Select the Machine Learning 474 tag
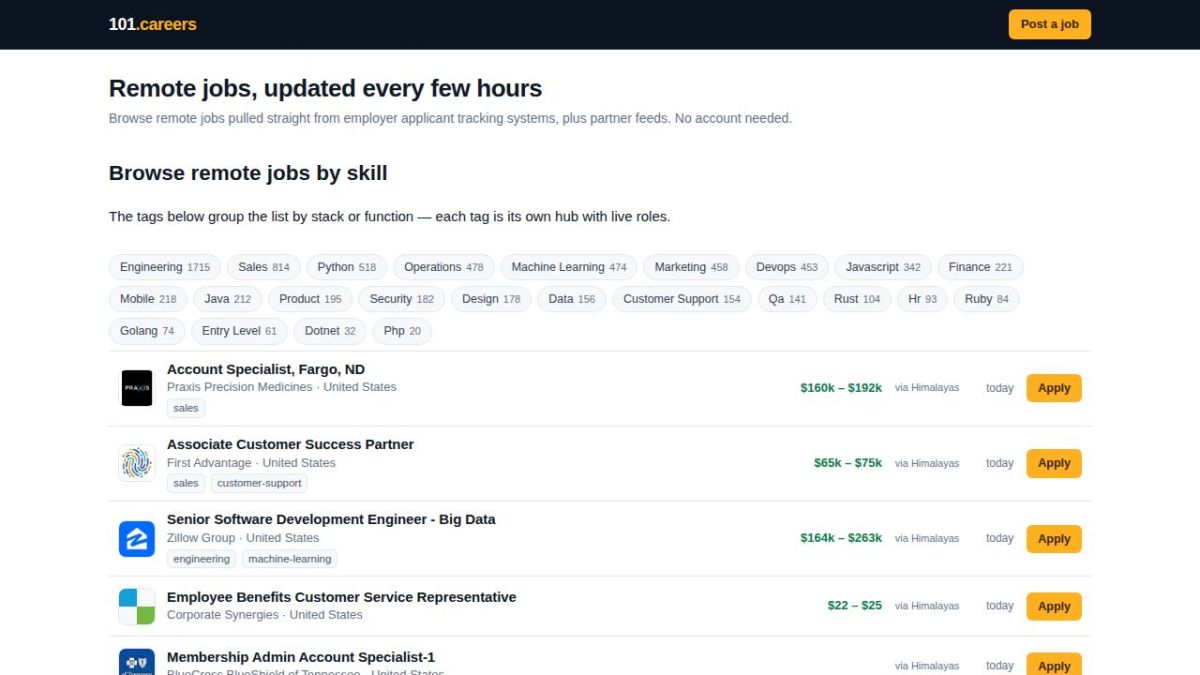Viewport: 1200px width, 675px height. click(x=569, y=267)
